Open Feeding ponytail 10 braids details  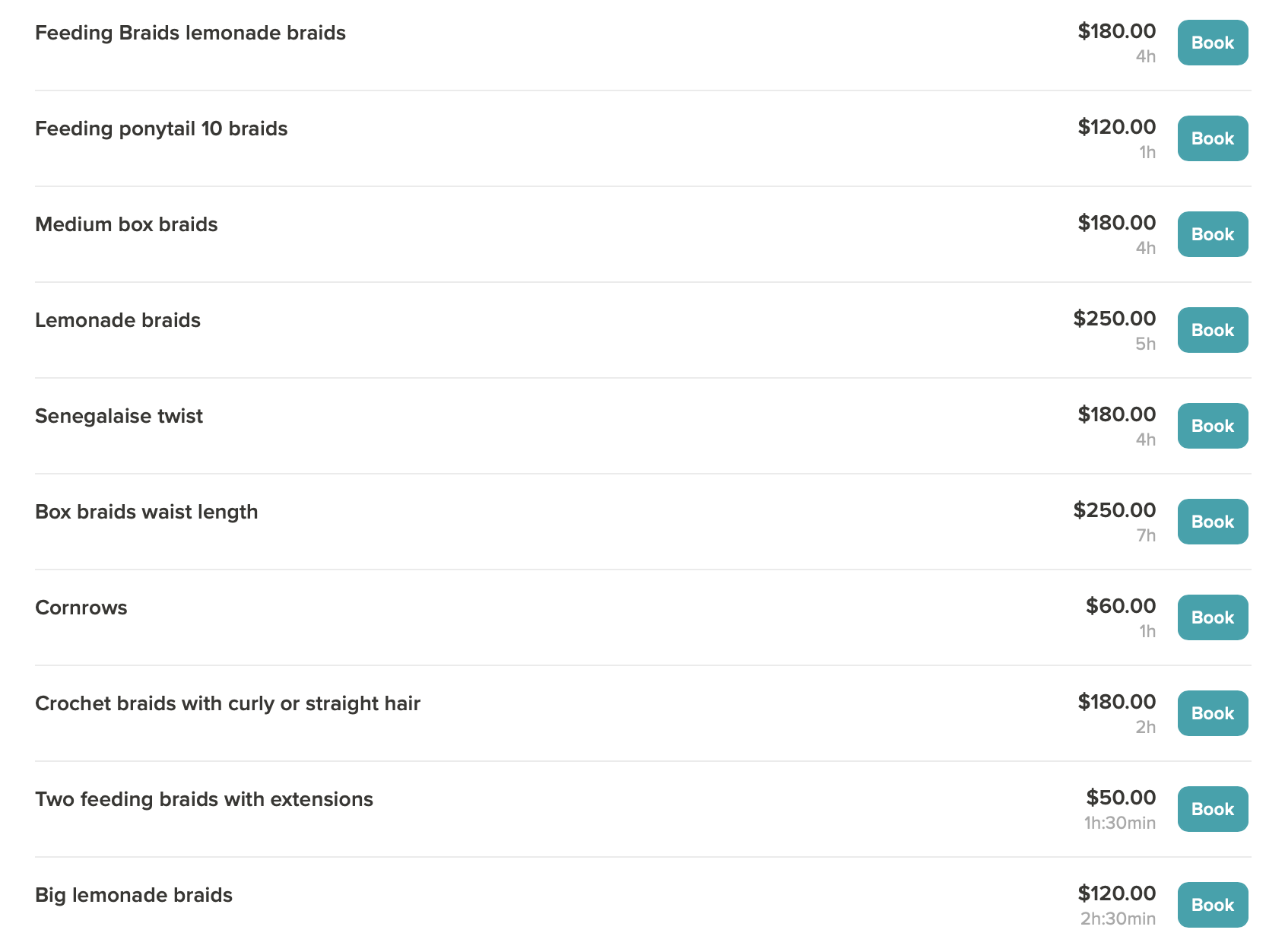tap(161, 129)
